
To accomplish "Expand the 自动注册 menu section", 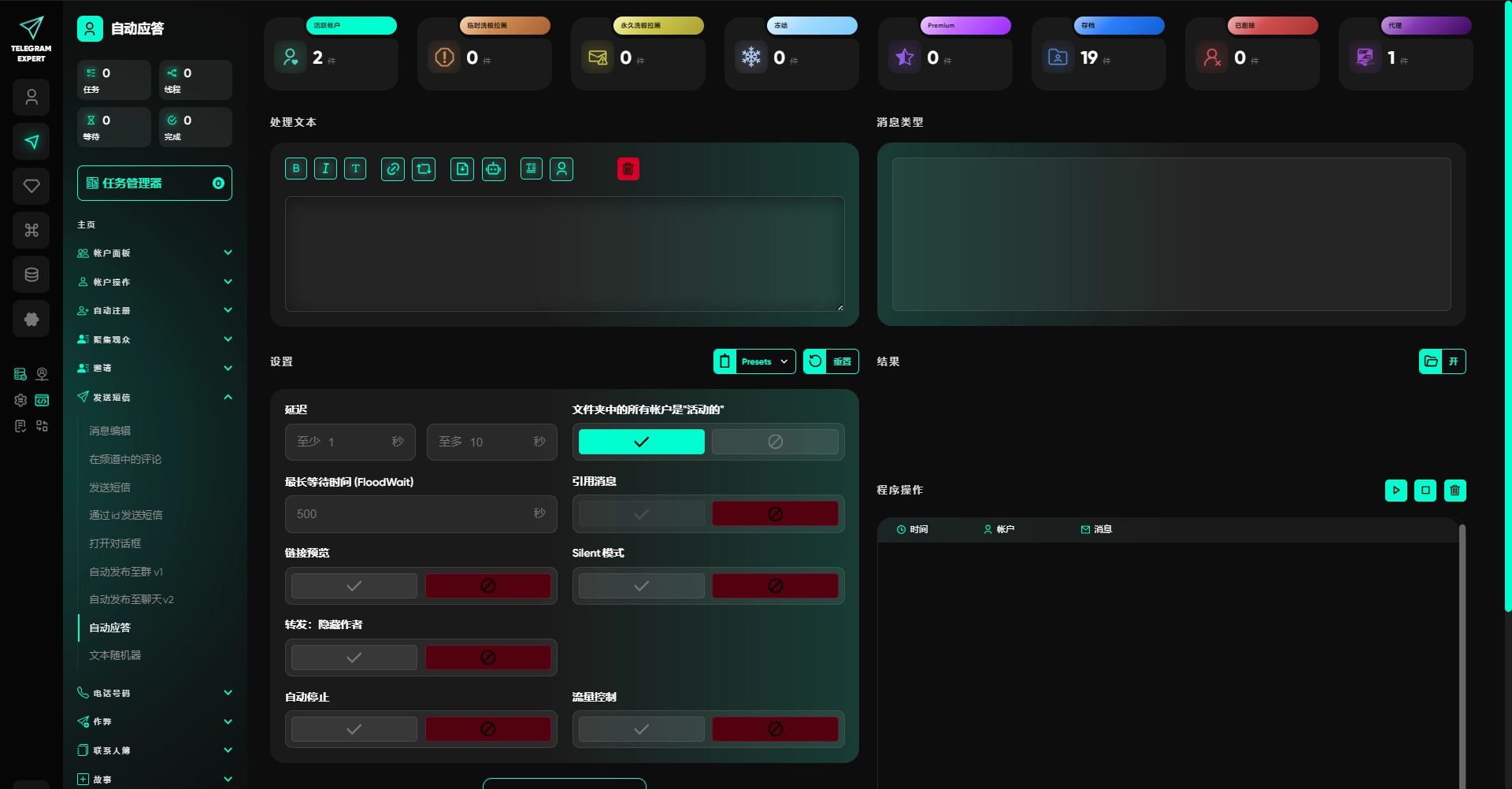I will 154,310.
